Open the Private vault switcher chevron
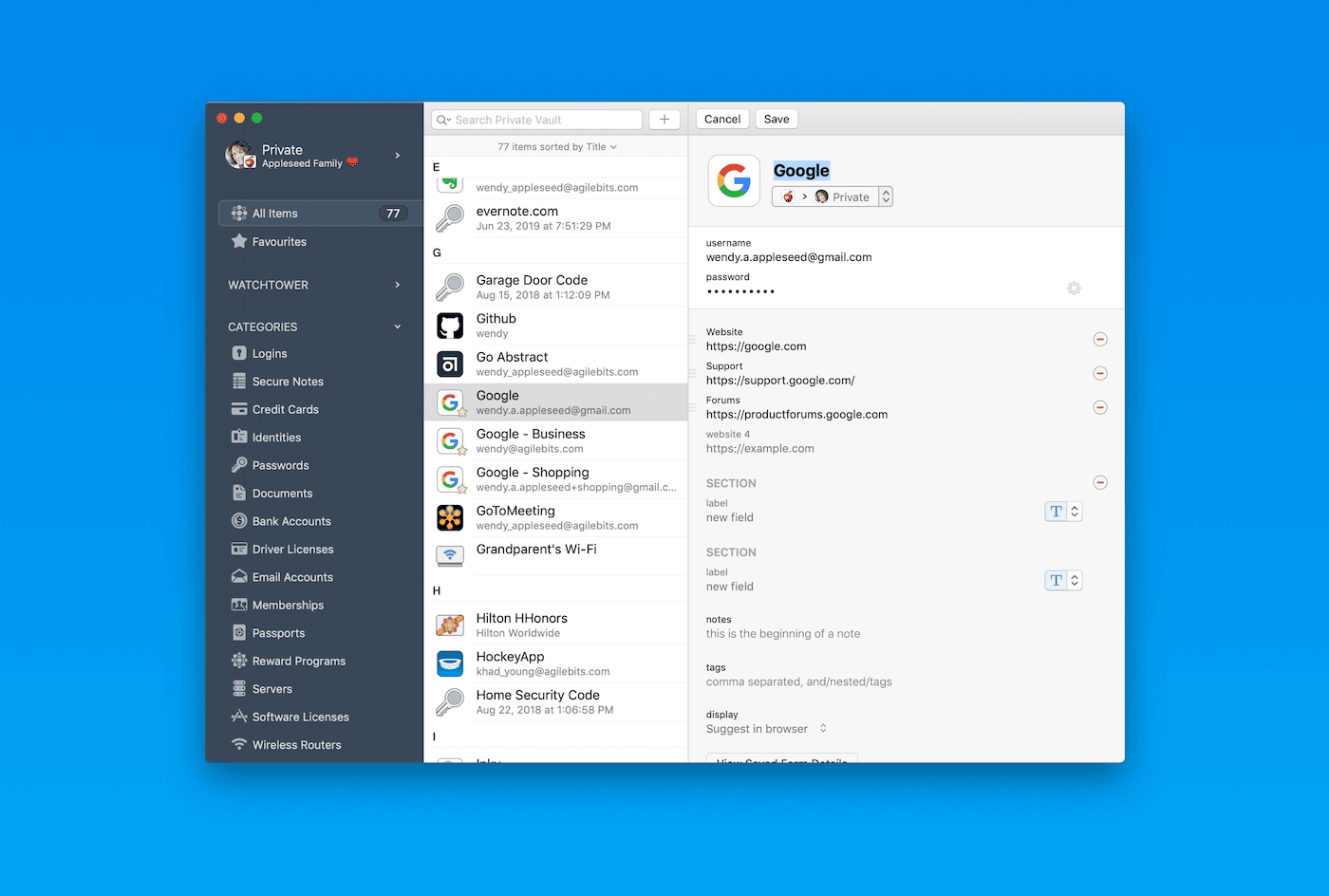Screen dimensions: 1329x896 pyautogui.click(x=397, y=155)
